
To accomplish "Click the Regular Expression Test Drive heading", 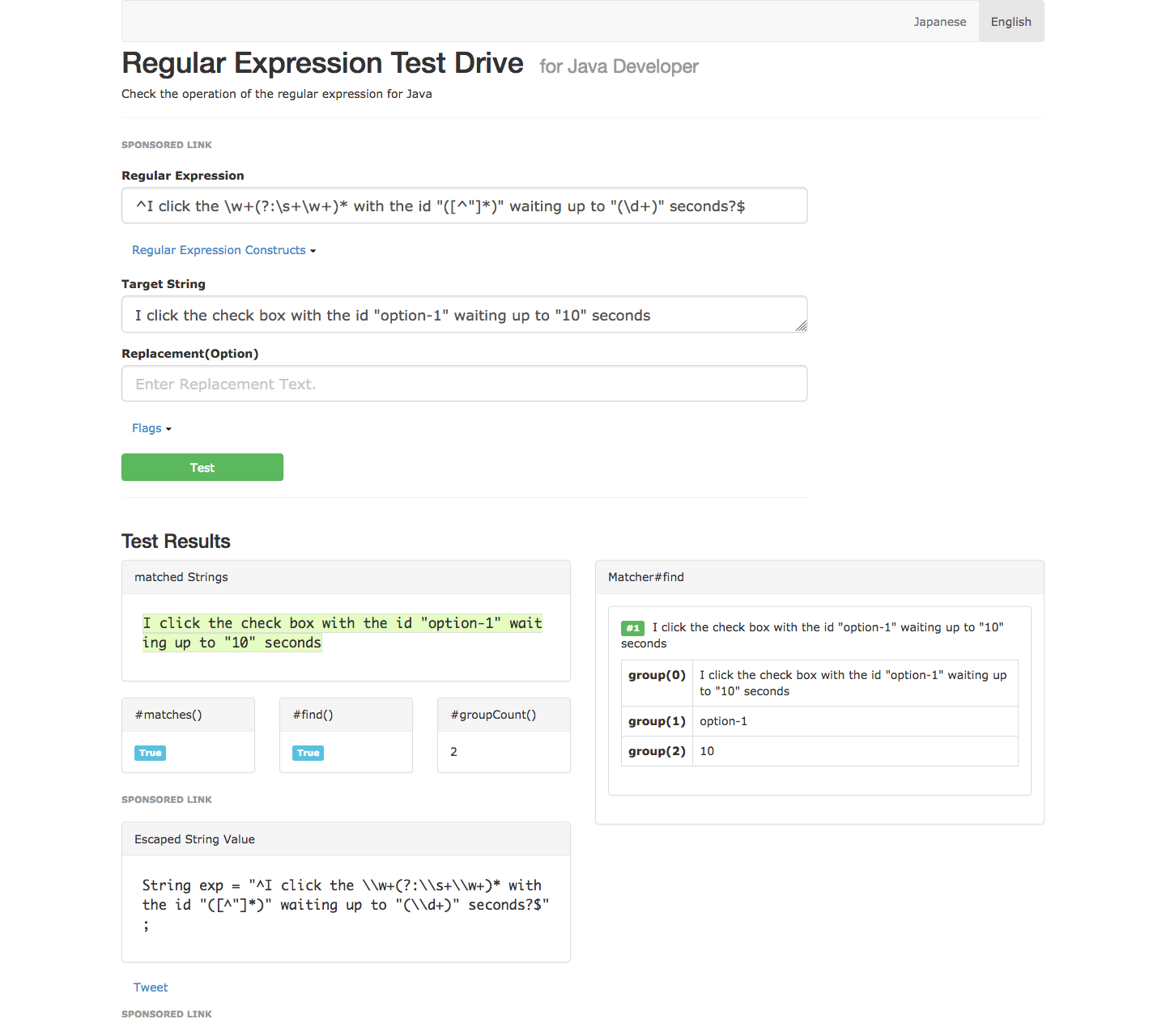I will click(x=322, y=63).
